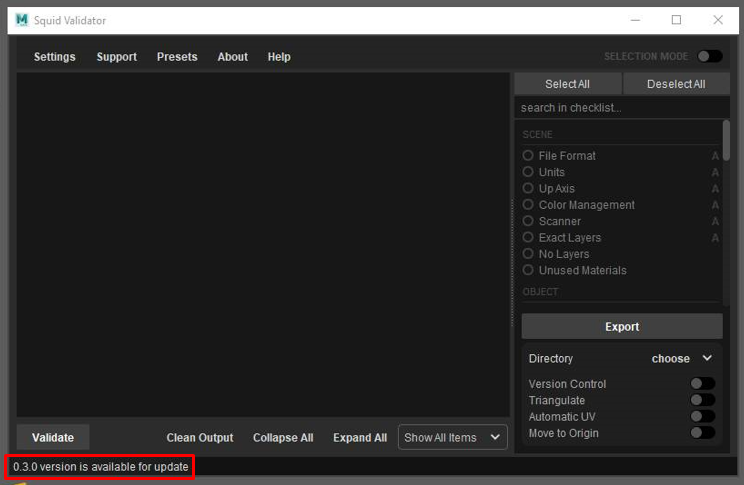The image size is (744, 485).
Task: Toggle the Selection Mode switch
Action: [710, 56]
